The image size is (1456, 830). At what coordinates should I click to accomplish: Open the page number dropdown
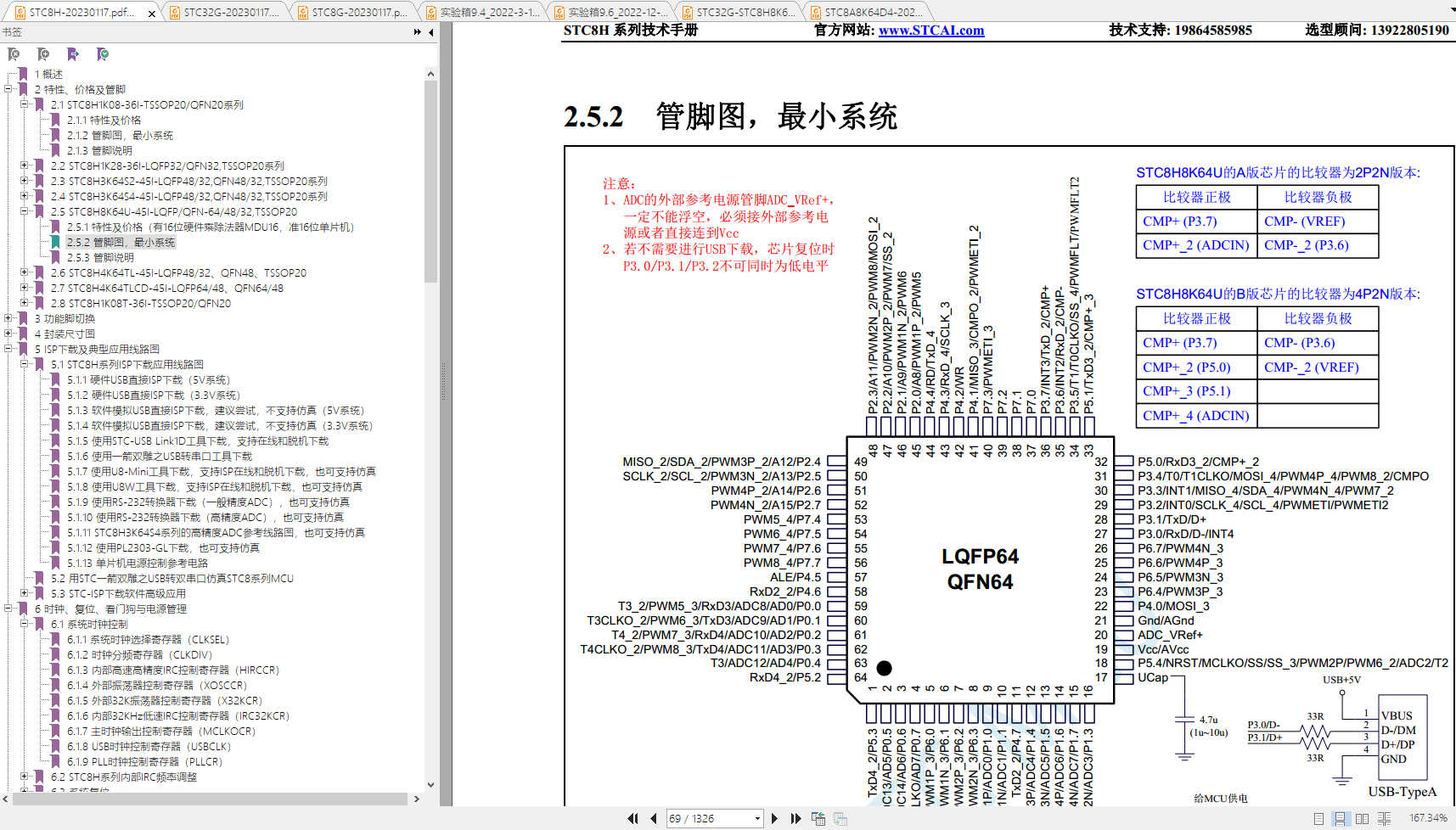pyautogui.click(x=757, y=818)
